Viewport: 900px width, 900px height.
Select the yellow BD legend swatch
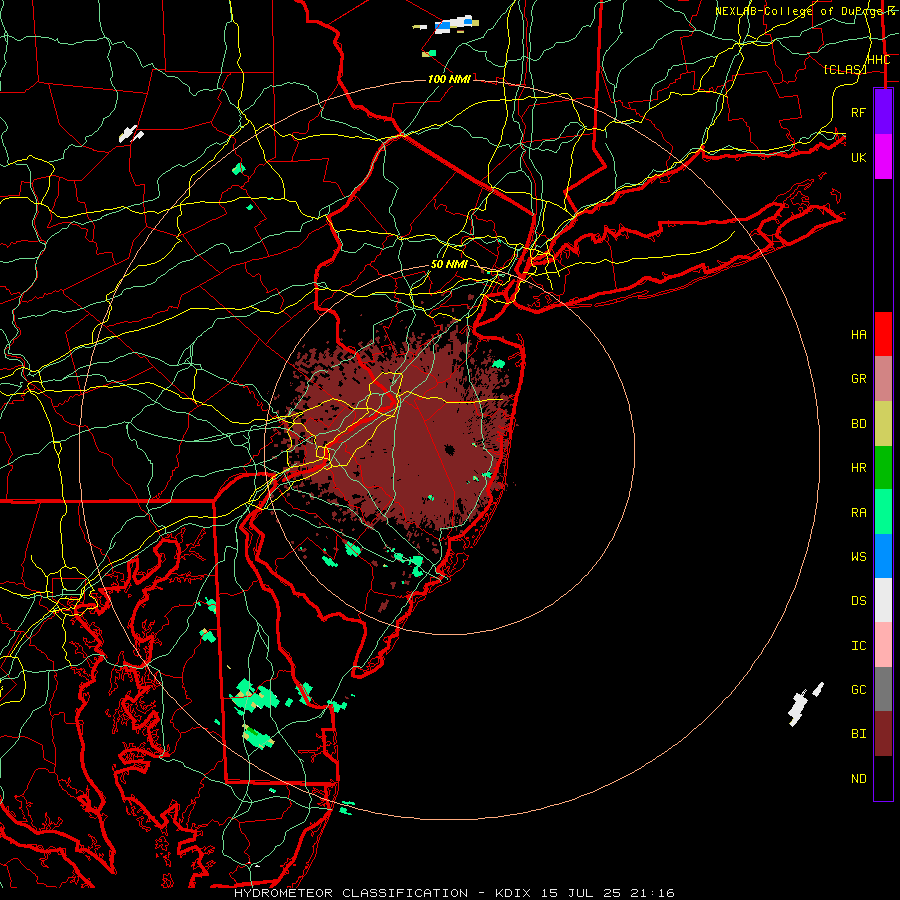[883, 424]
